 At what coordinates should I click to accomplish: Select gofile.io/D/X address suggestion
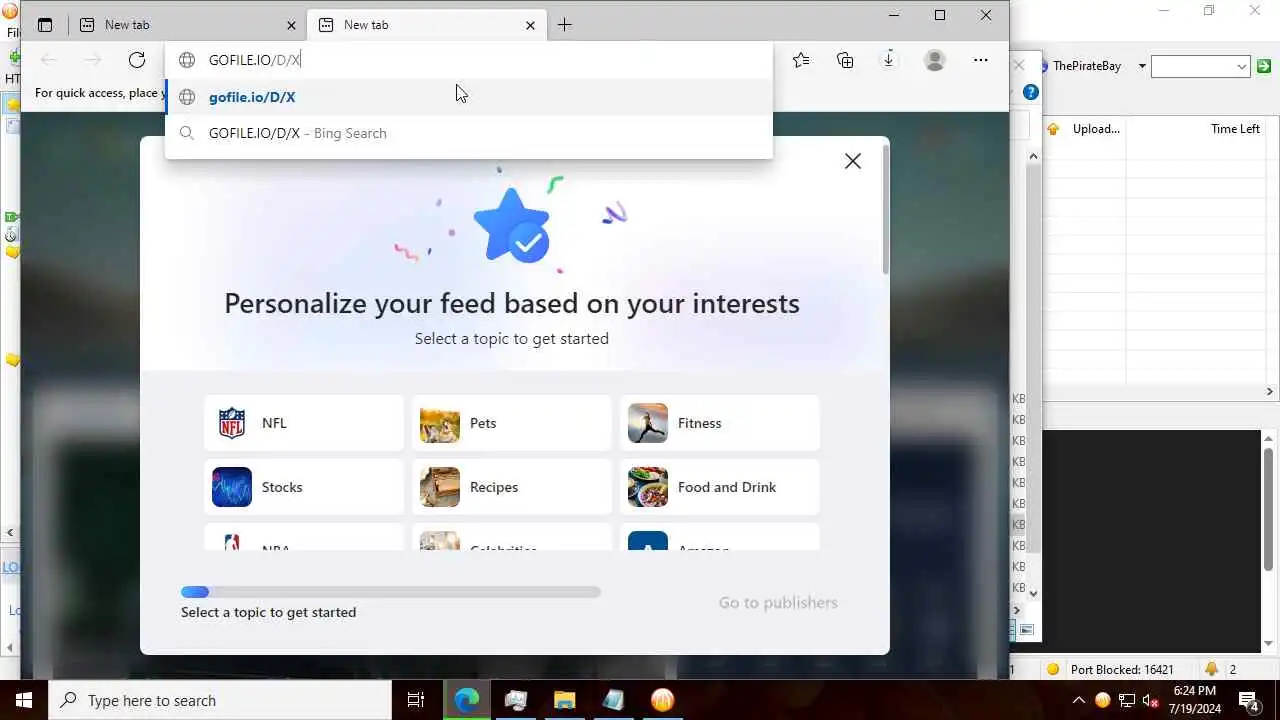pyautogui.click(x=469, y=97)
